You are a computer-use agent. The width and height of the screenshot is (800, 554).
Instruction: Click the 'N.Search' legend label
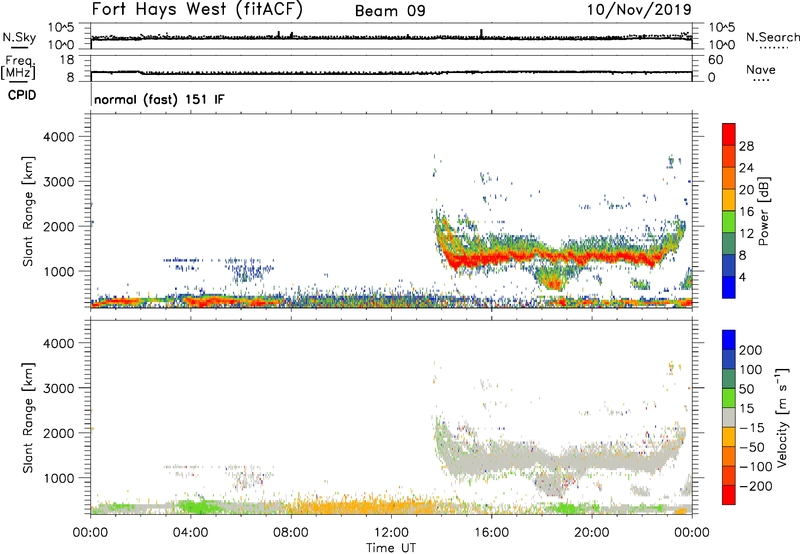pos(773,37)
